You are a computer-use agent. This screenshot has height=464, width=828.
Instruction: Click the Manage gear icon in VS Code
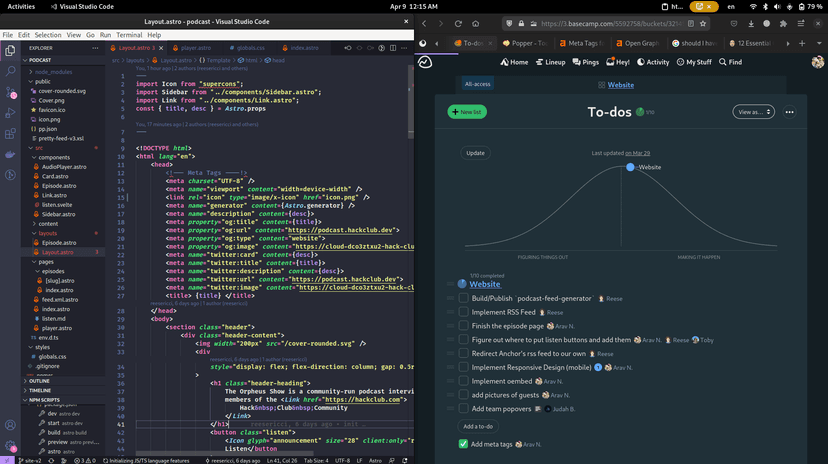(x=10, y=443)
